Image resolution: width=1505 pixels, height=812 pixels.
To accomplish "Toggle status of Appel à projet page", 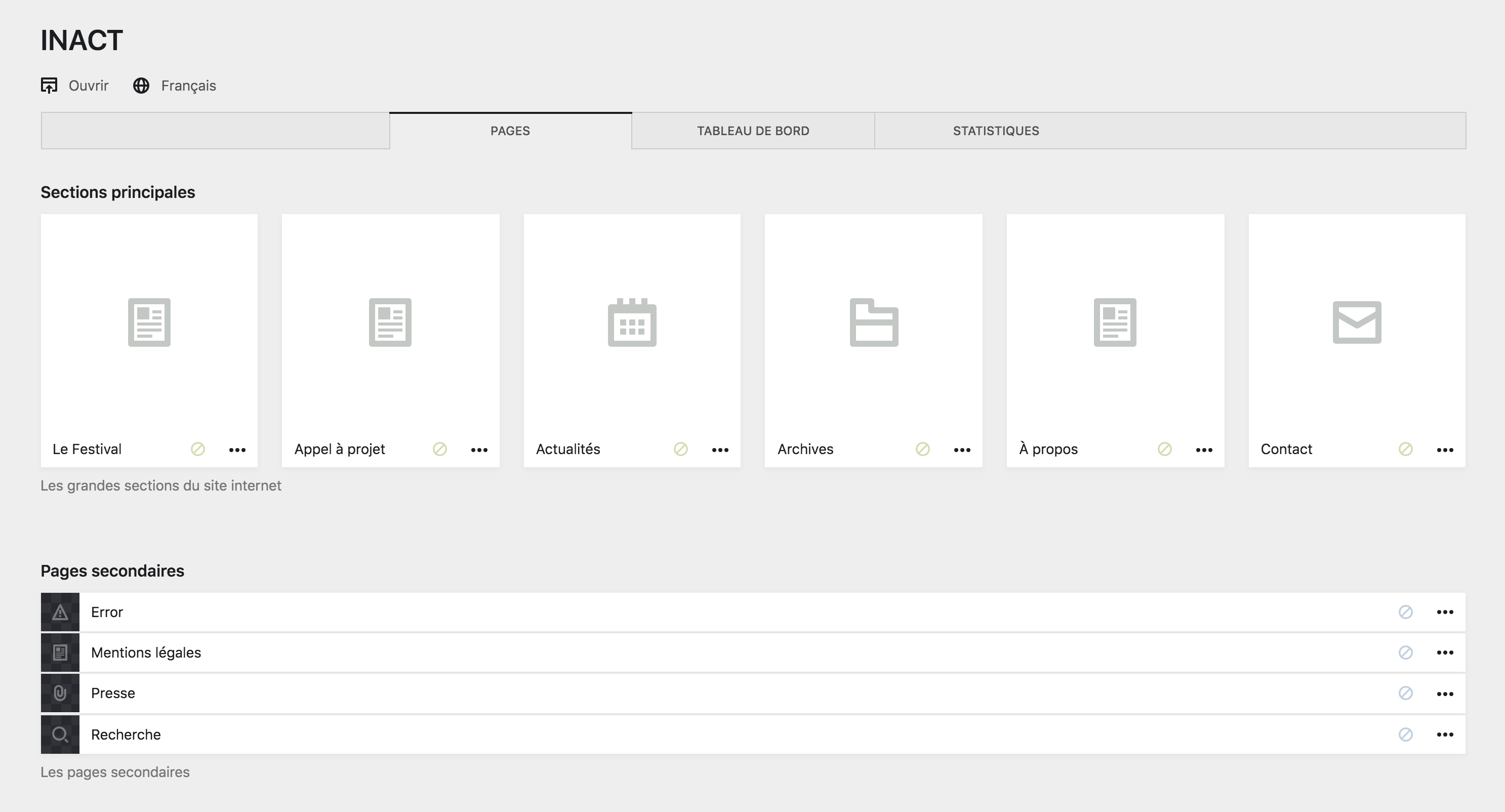I will point(439,449).
